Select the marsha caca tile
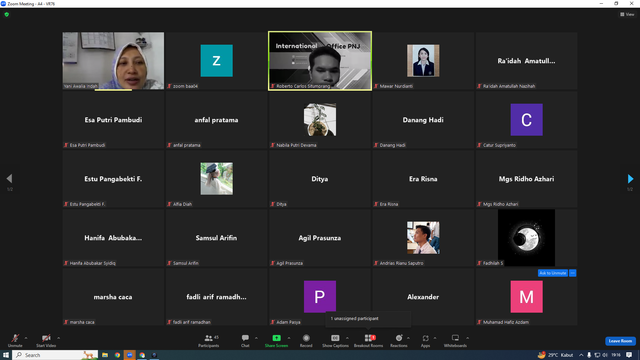640x360 pixels. pos(113,297)
